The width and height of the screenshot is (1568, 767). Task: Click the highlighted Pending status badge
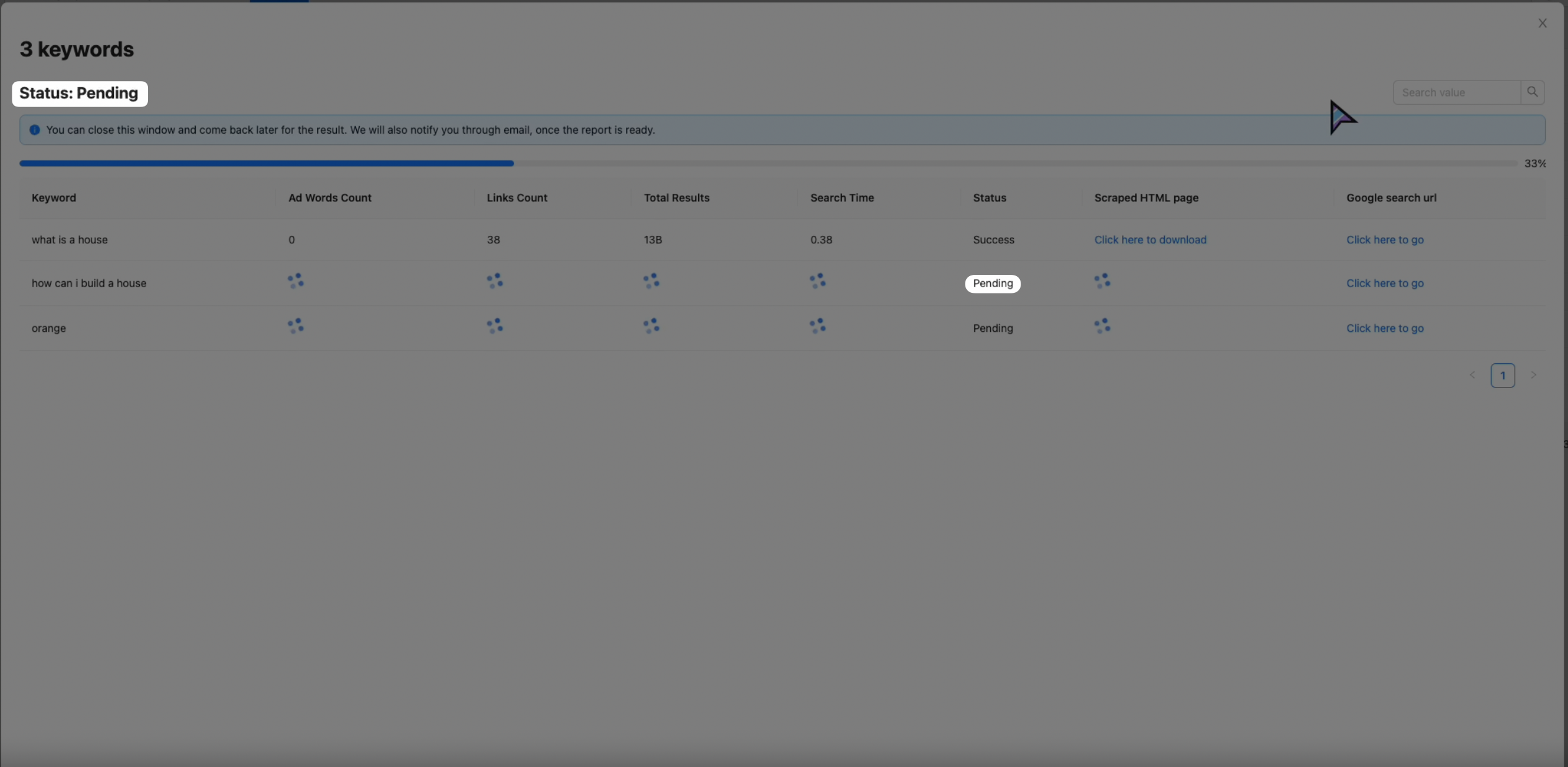click(993, 284)
